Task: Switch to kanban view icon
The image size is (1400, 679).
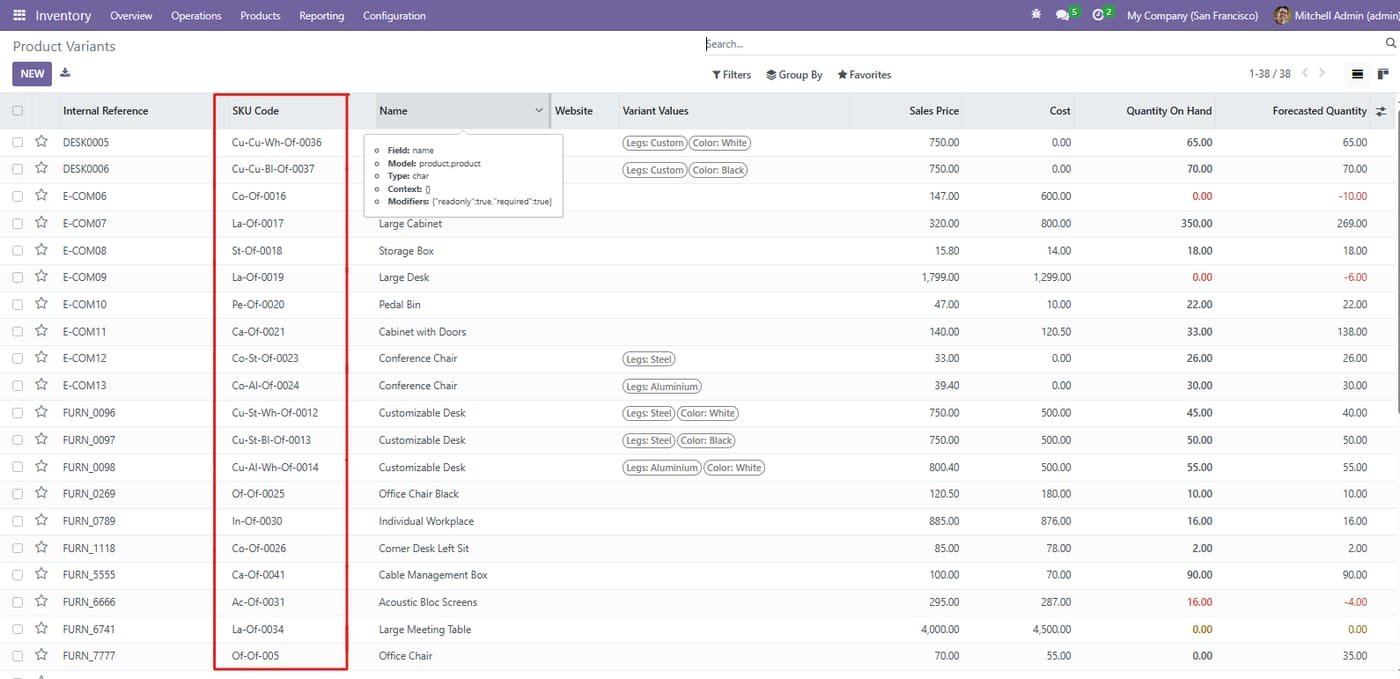Action: 1383,74
